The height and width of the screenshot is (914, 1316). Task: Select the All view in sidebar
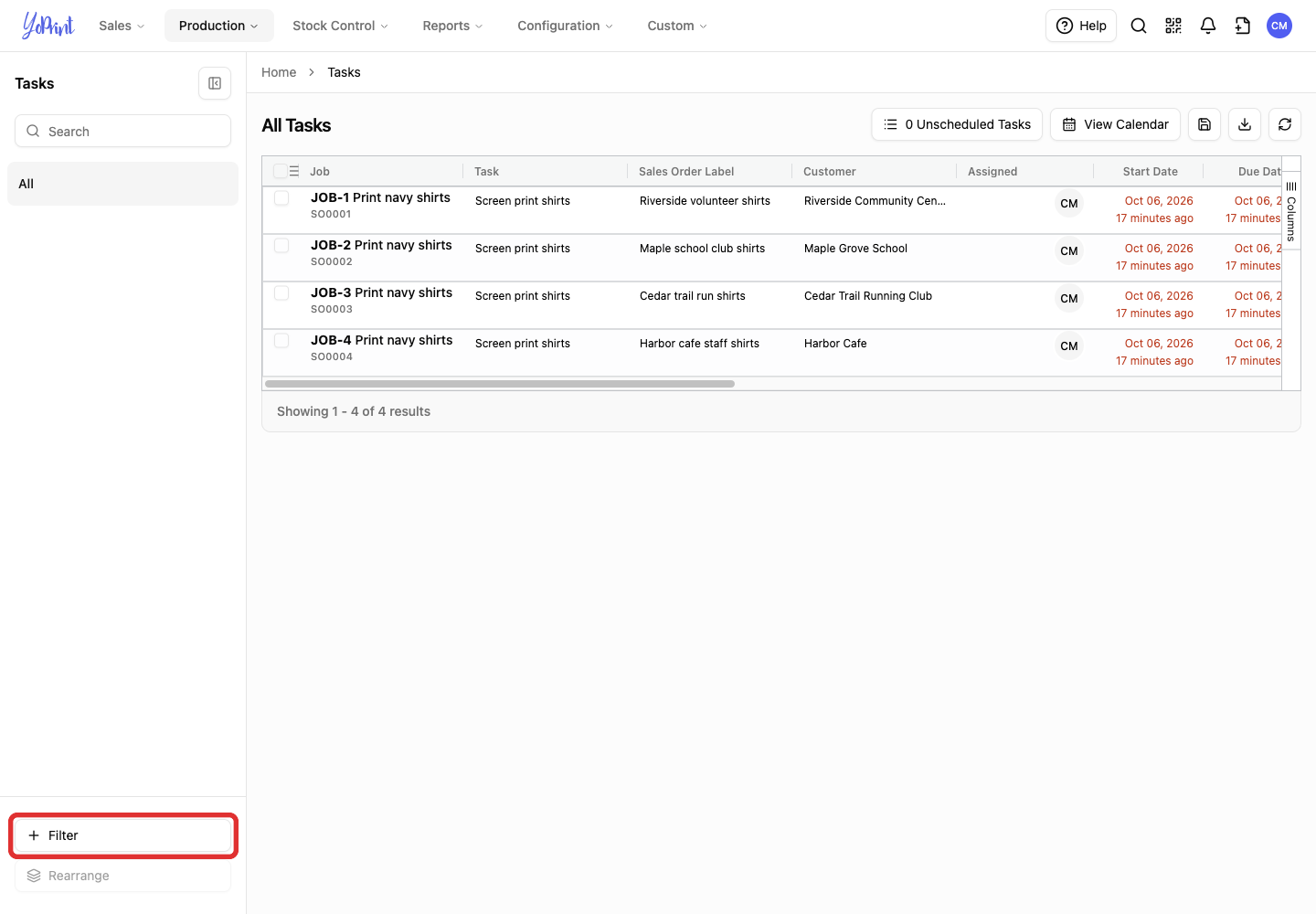(122, 184)
